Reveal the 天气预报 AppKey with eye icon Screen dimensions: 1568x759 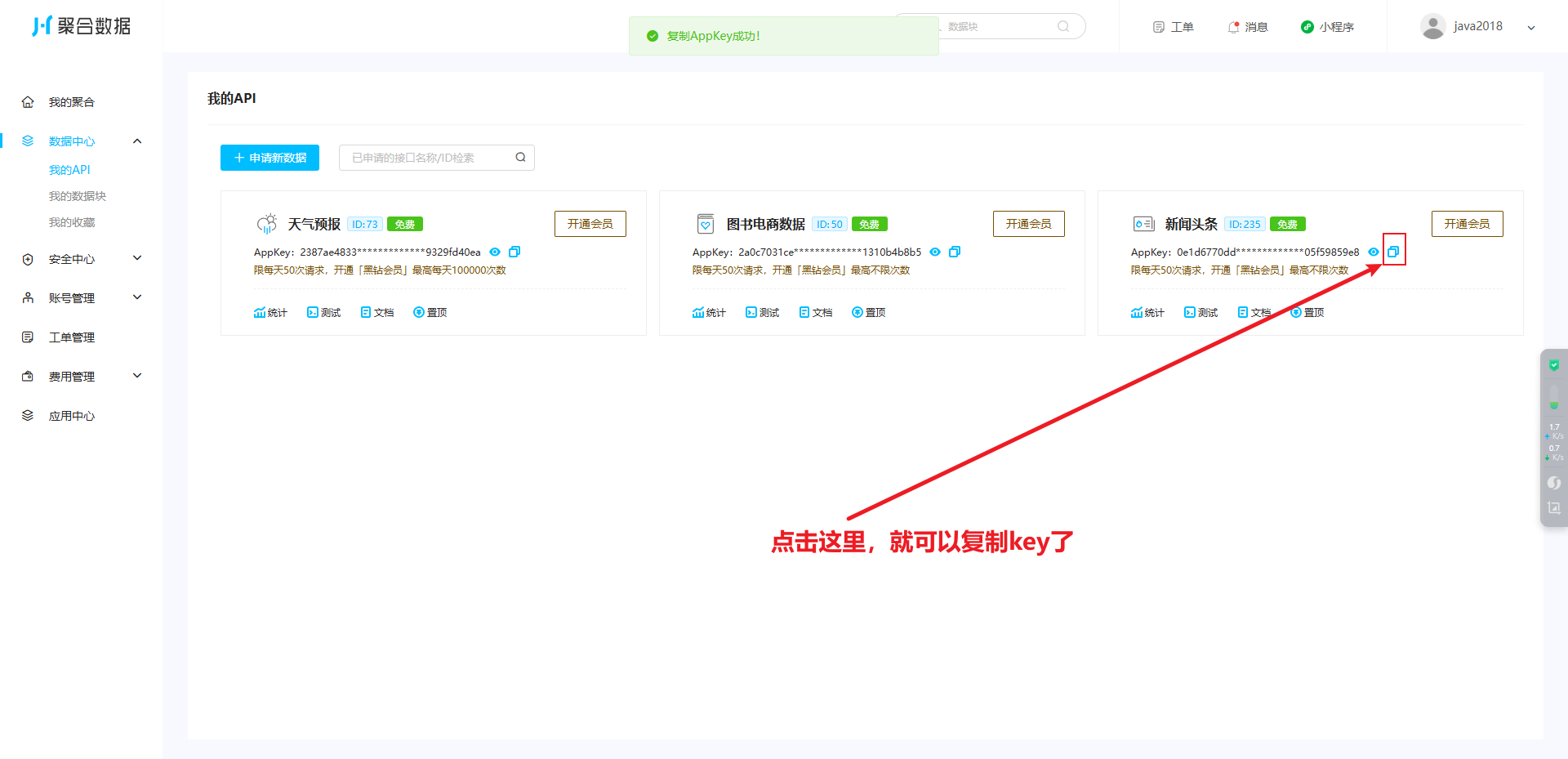point(495,252)
